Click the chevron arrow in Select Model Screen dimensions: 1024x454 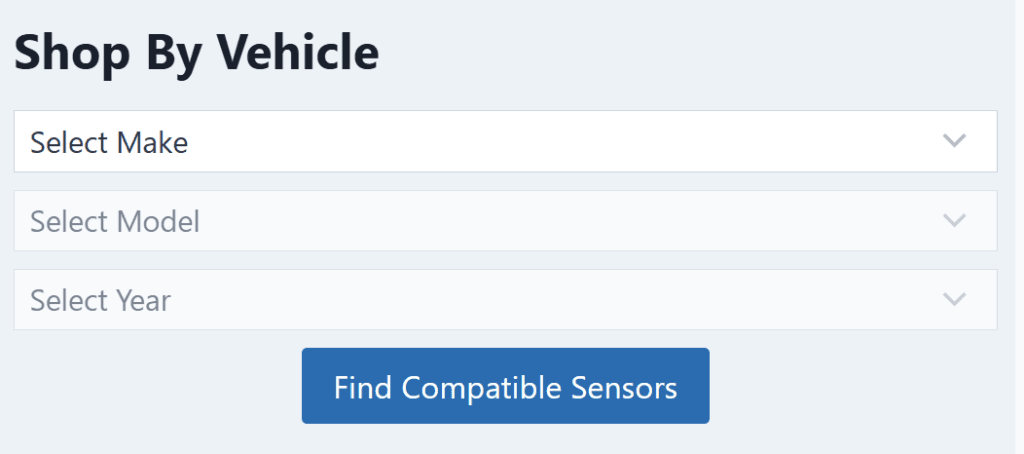955,220
